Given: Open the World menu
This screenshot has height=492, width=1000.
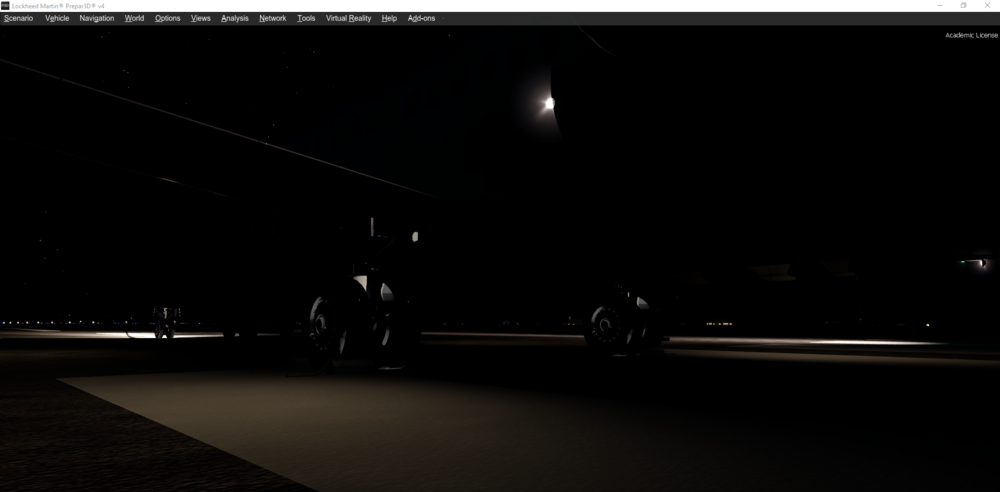Looking at the screenshot, I should [134, 18].
